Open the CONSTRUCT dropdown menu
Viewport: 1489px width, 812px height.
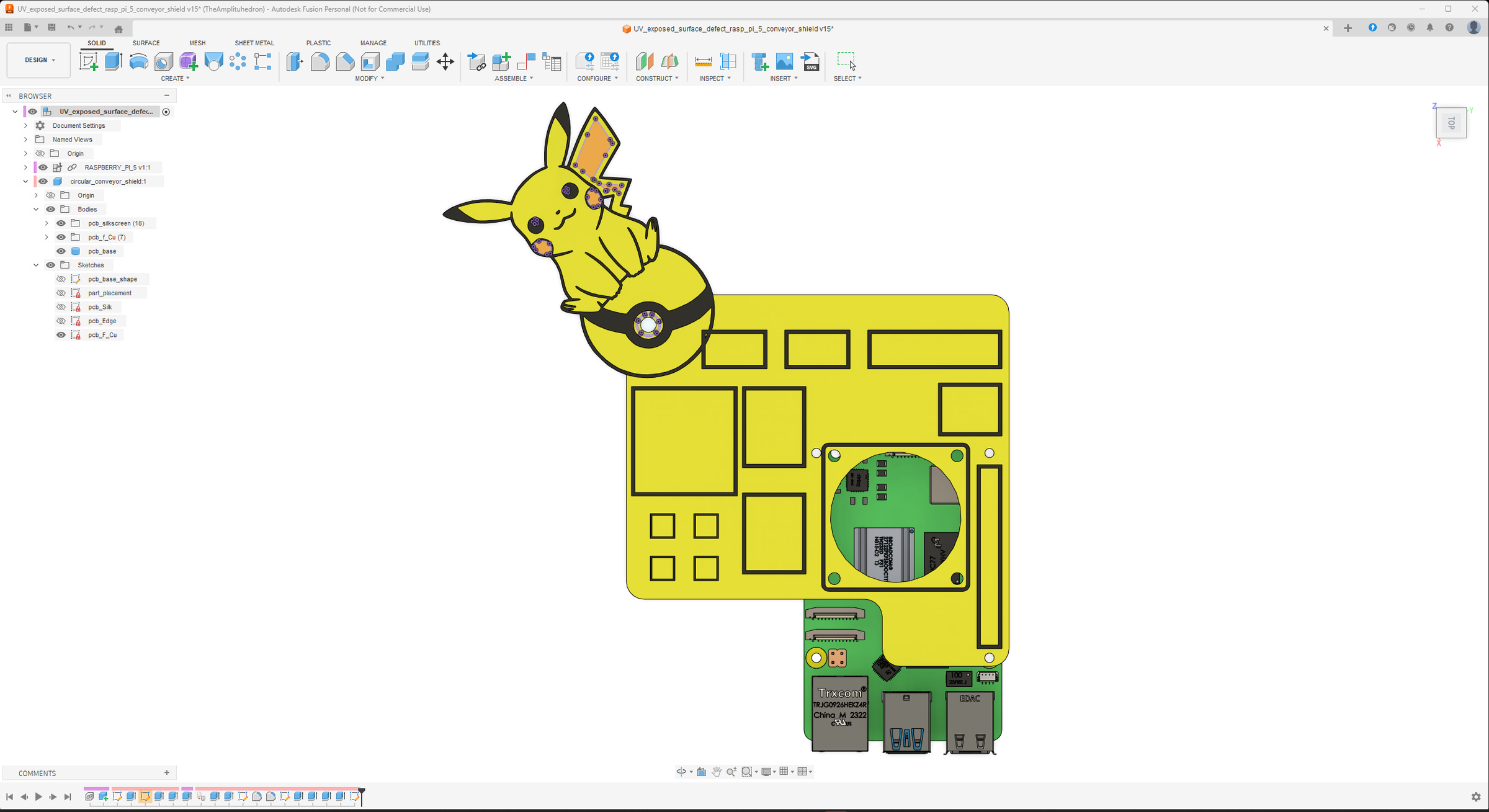[657, 78]
